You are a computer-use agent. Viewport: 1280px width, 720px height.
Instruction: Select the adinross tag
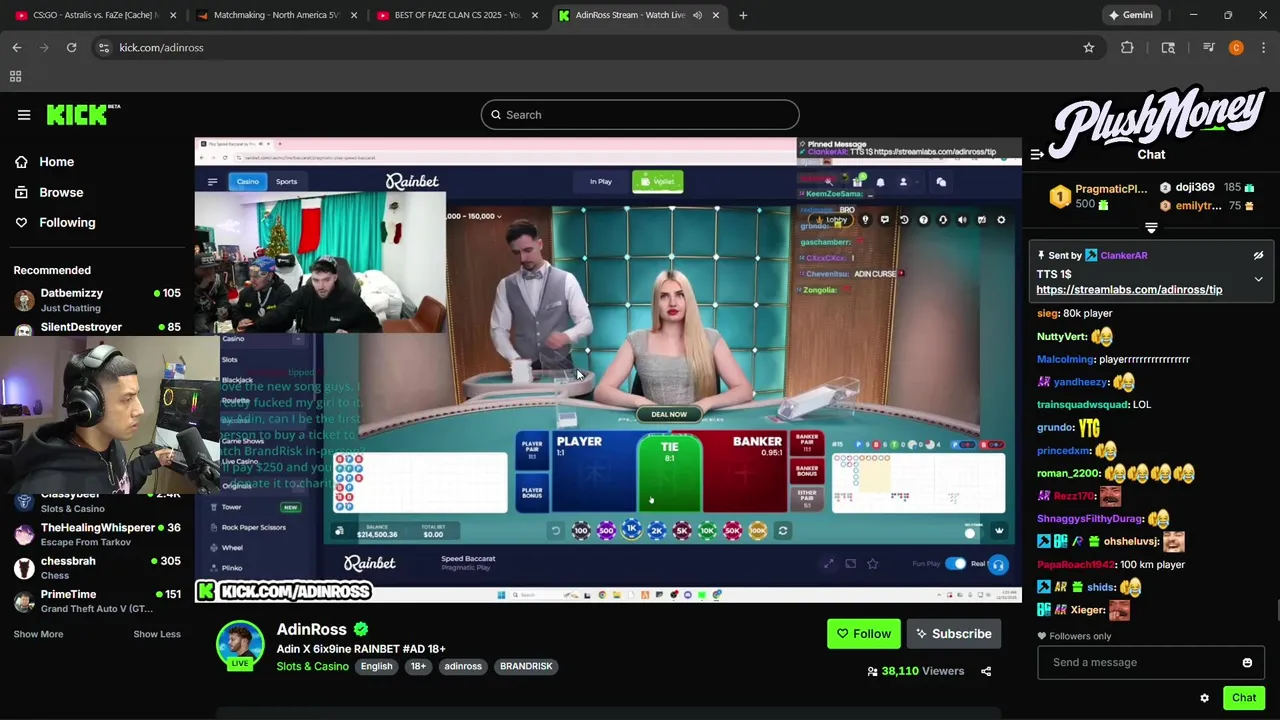point(463,666)
